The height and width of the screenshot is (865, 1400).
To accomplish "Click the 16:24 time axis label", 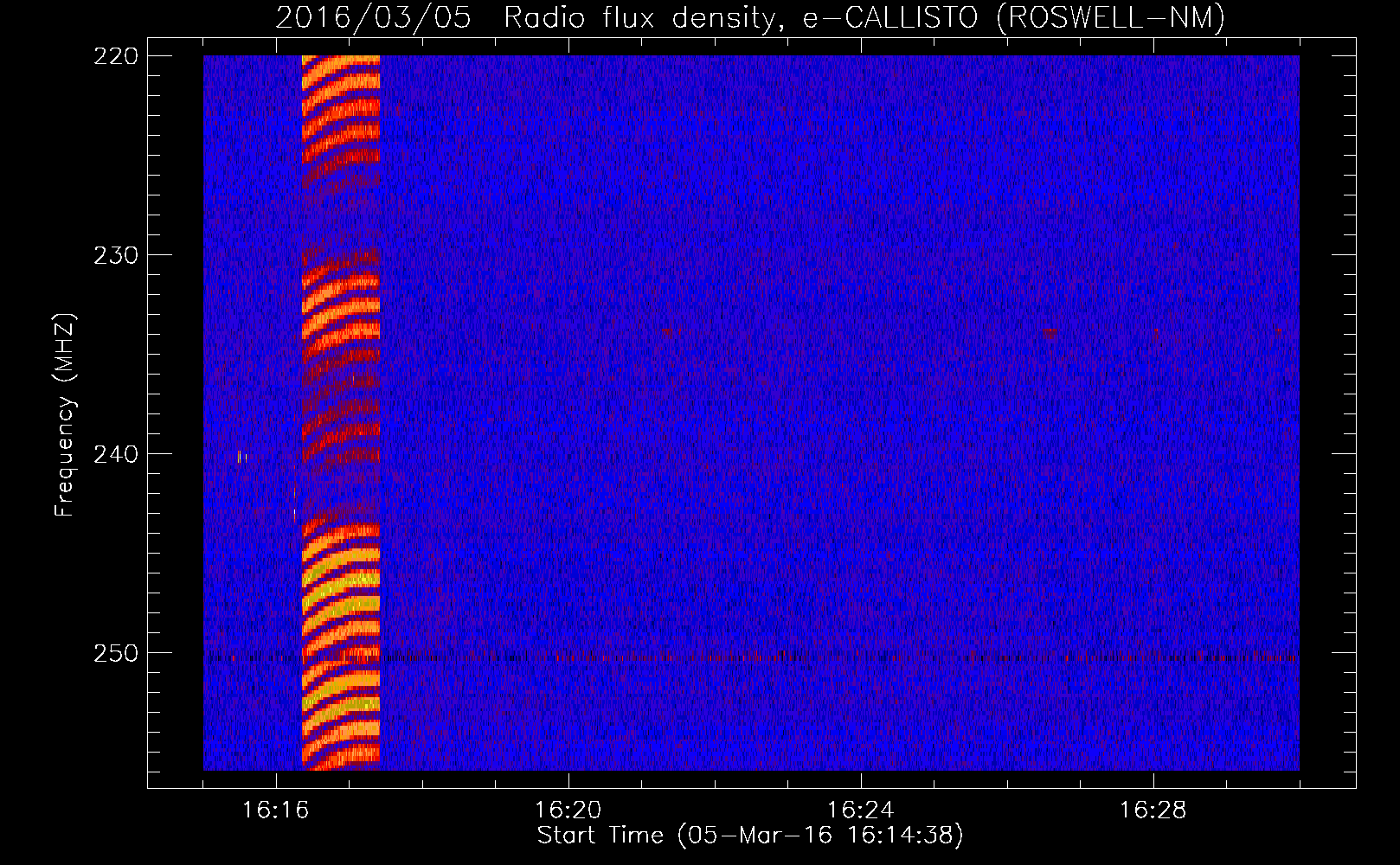I will point(861,811).
